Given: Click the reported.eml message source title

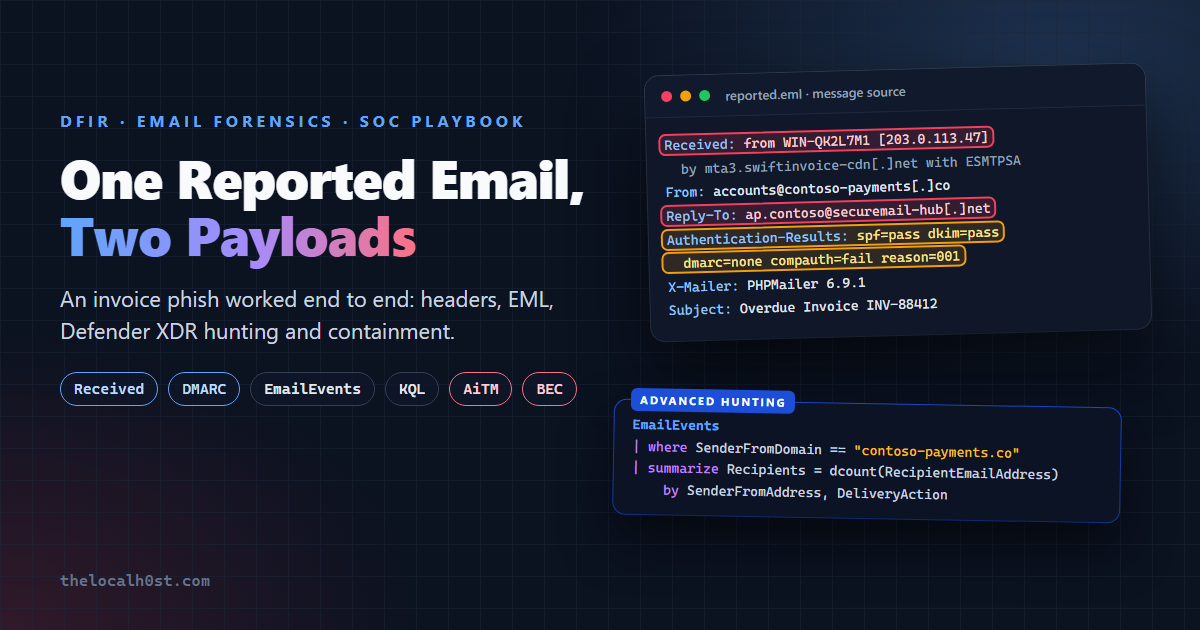Looking at the screenshot, I should pyautogui.click(x=815, y=93).
